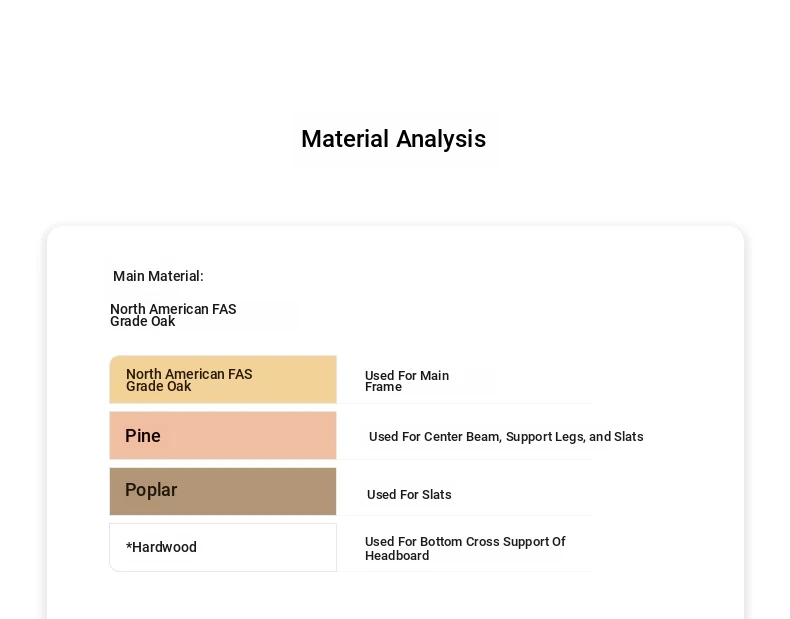The height and width of the screenshot is (619, 790).
Task: Click 'Bottom Cross Support' in the Hardwood description
Action: (x=480, y=542)
